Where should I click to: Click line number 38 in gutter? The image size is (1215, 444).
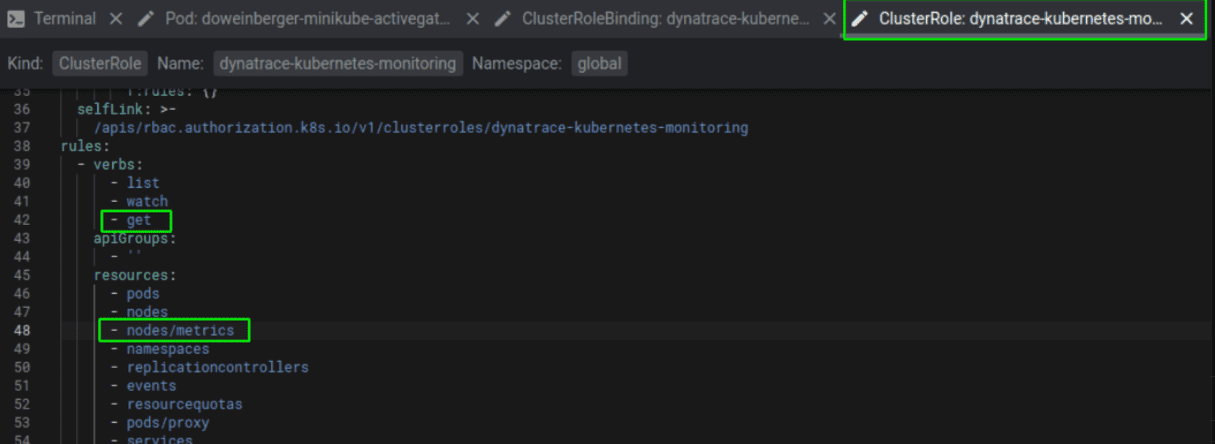22,146
